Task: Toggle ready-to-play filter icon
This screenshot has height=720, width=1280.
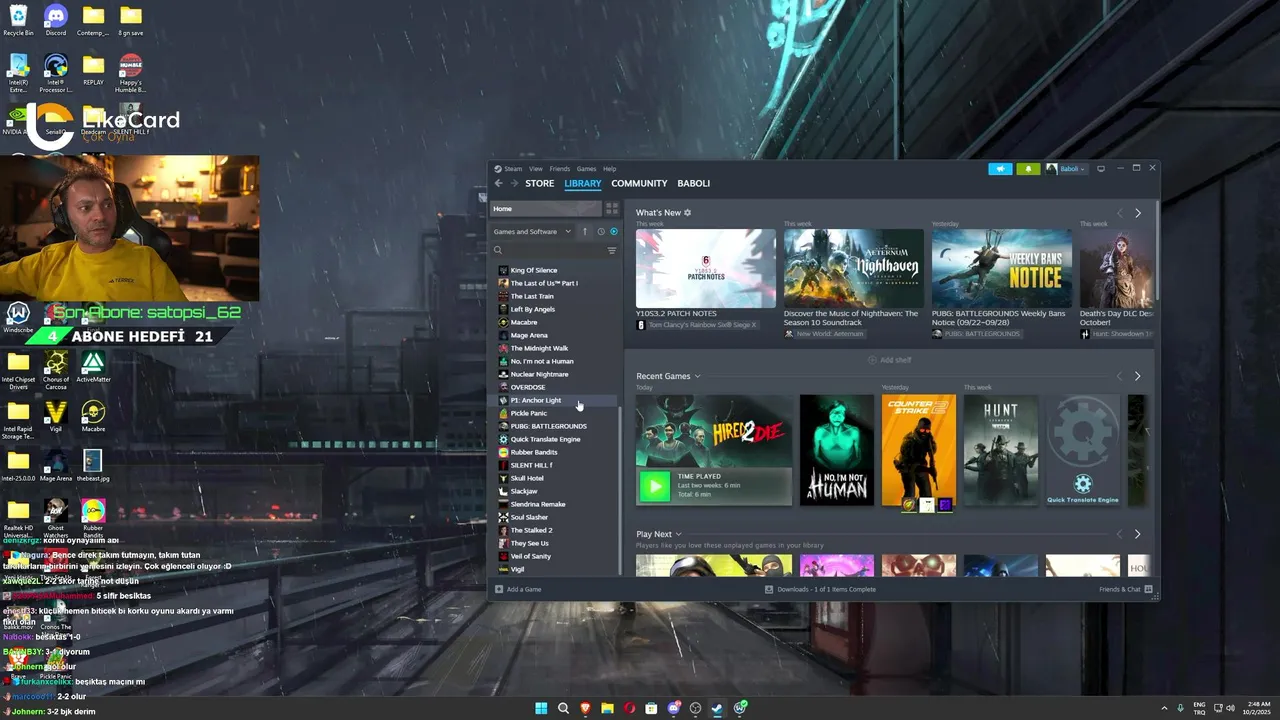Action: [614, 231]
